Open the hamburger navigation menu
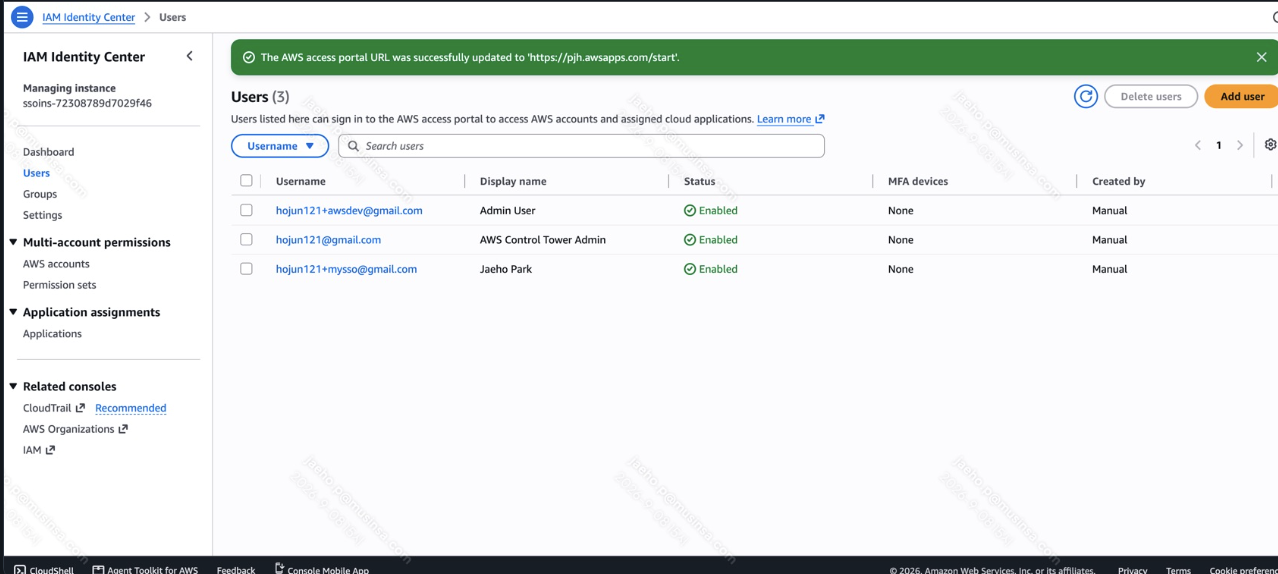Image resolution: width=1278 pixels, height=574 pixels. point(22,17)
